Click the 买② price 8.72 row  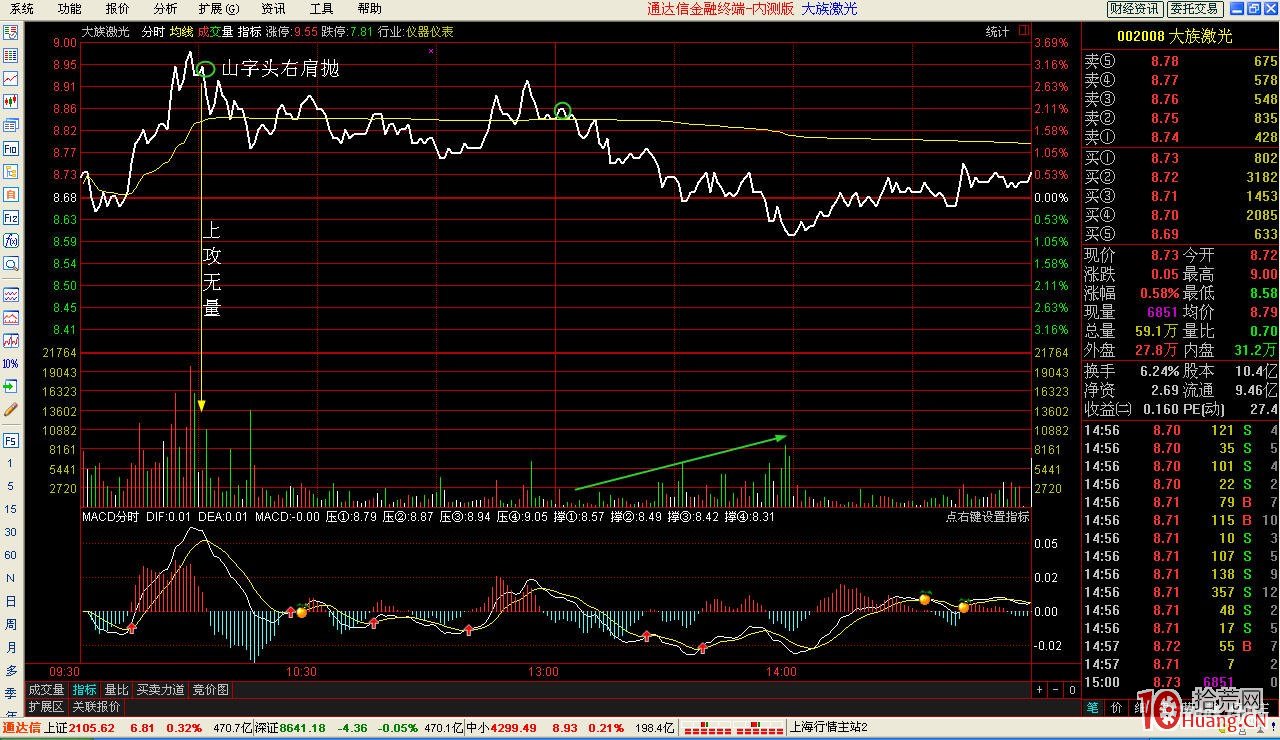[x=1181, y=177]
